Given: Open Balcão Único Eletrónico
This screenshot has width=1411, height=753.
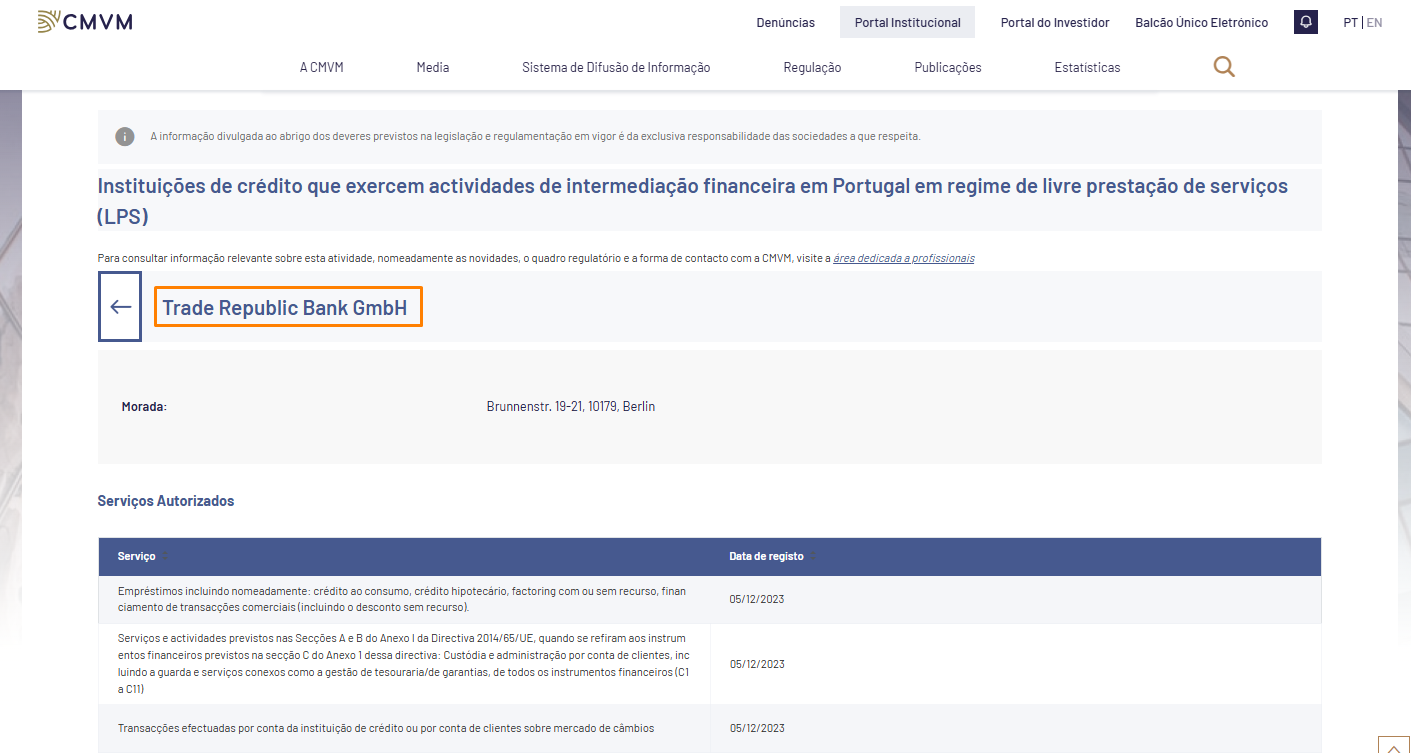Looking at the screenshot, I should click(1201, 22).
